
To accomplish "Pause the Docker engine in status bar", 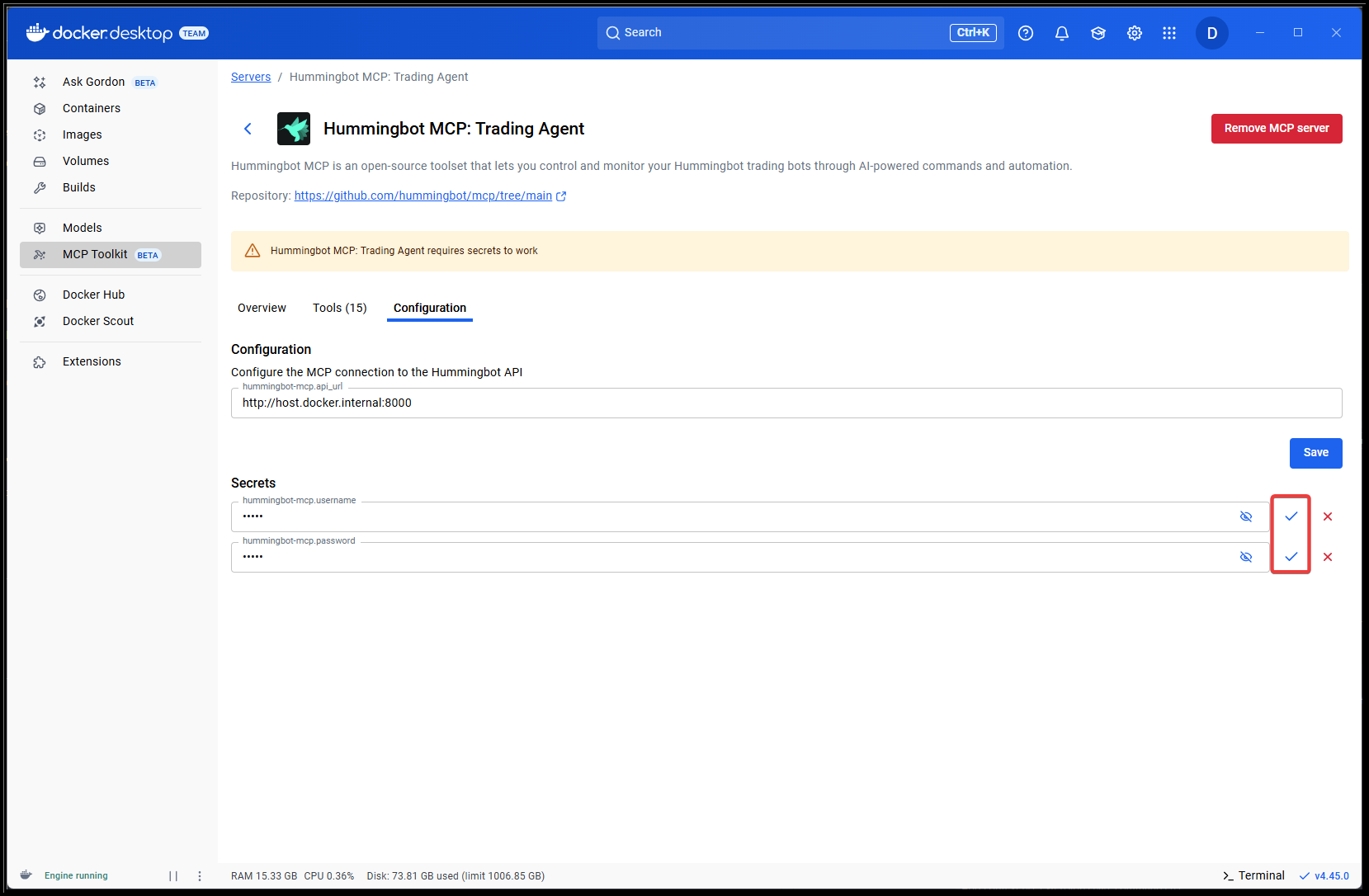I will click(173, 876).
